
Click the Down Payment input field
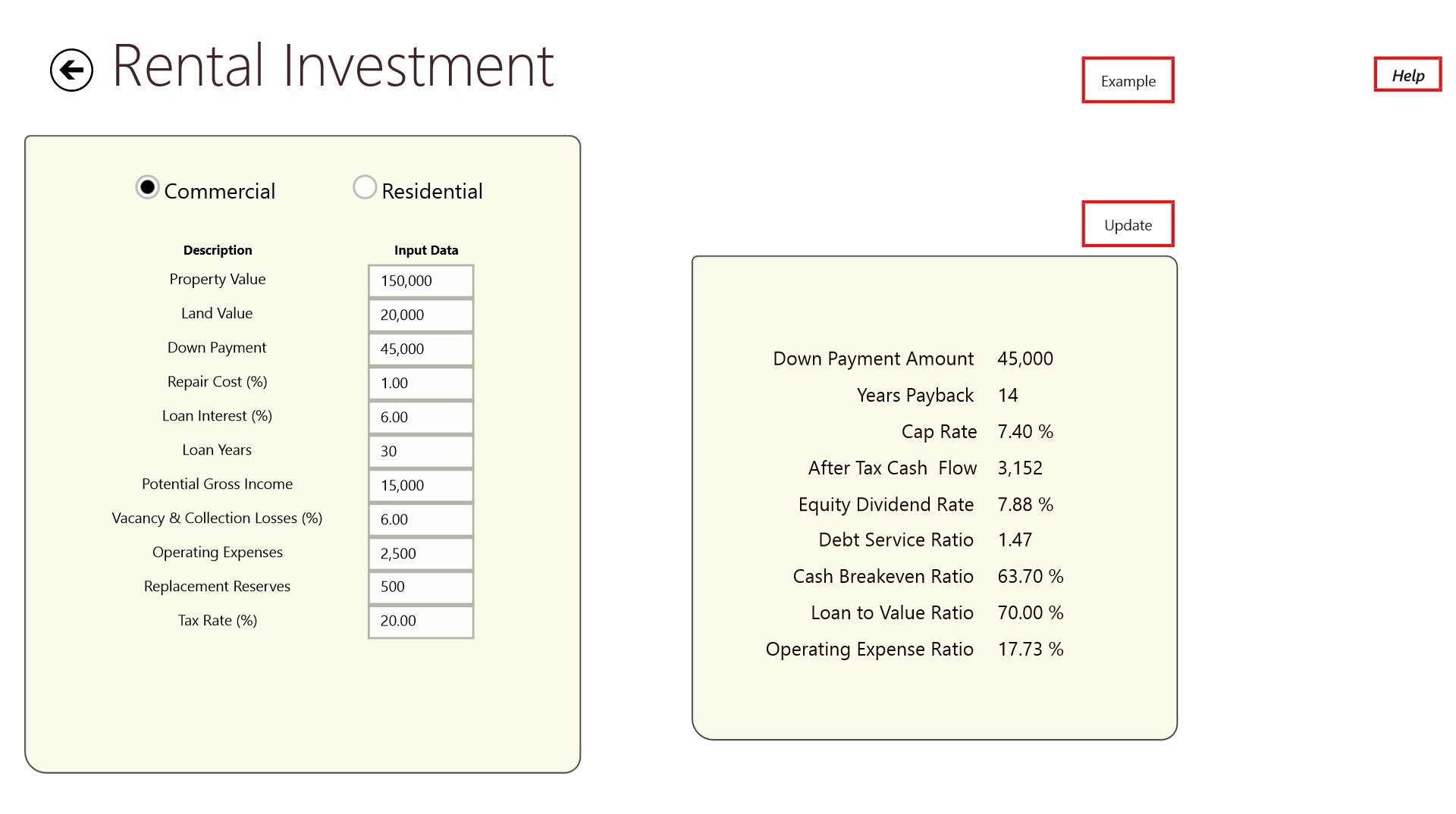pos(421,349)
